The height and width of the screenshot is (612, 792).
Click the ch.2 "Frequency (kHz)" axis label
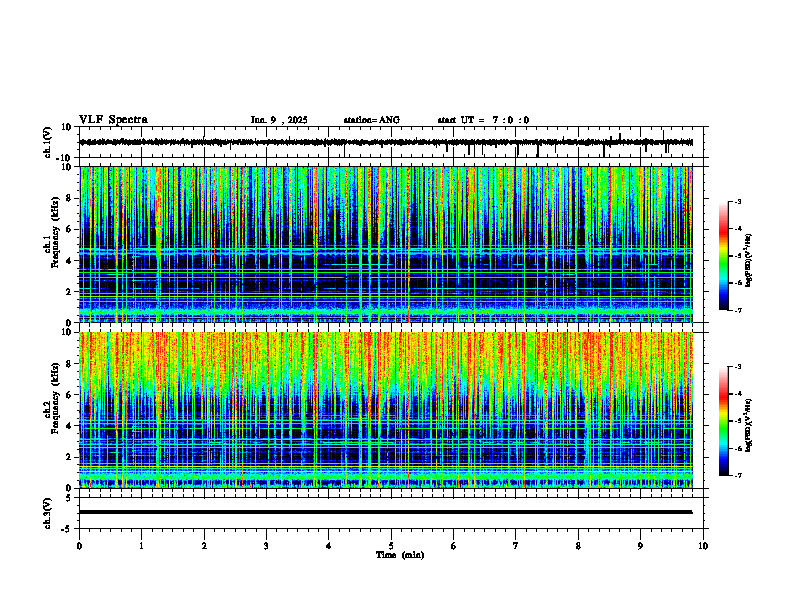[55, 397]
